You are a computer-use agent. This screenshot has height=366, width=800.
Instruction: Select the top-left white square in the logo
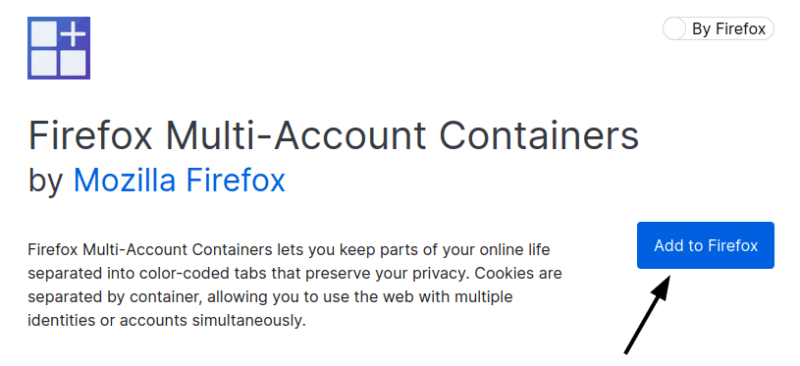tap(44, 34)
